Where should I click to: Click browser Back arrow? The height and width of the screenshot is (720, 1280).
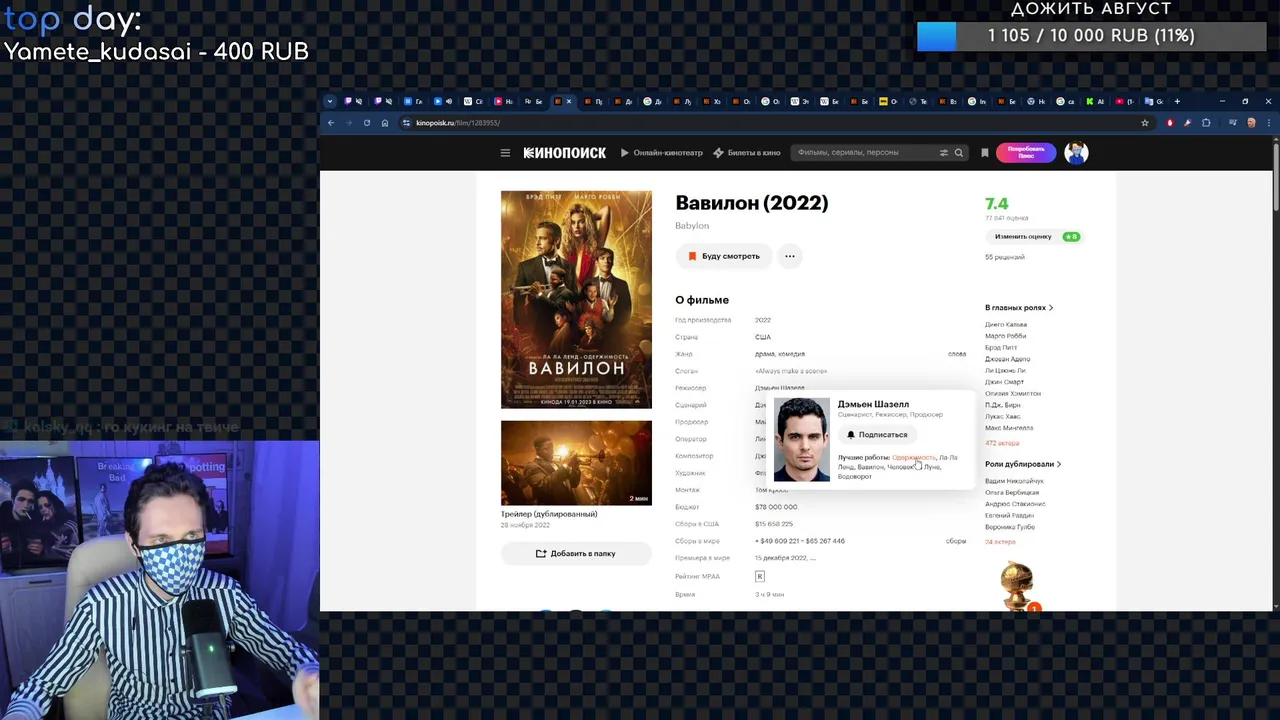(331, 123)
